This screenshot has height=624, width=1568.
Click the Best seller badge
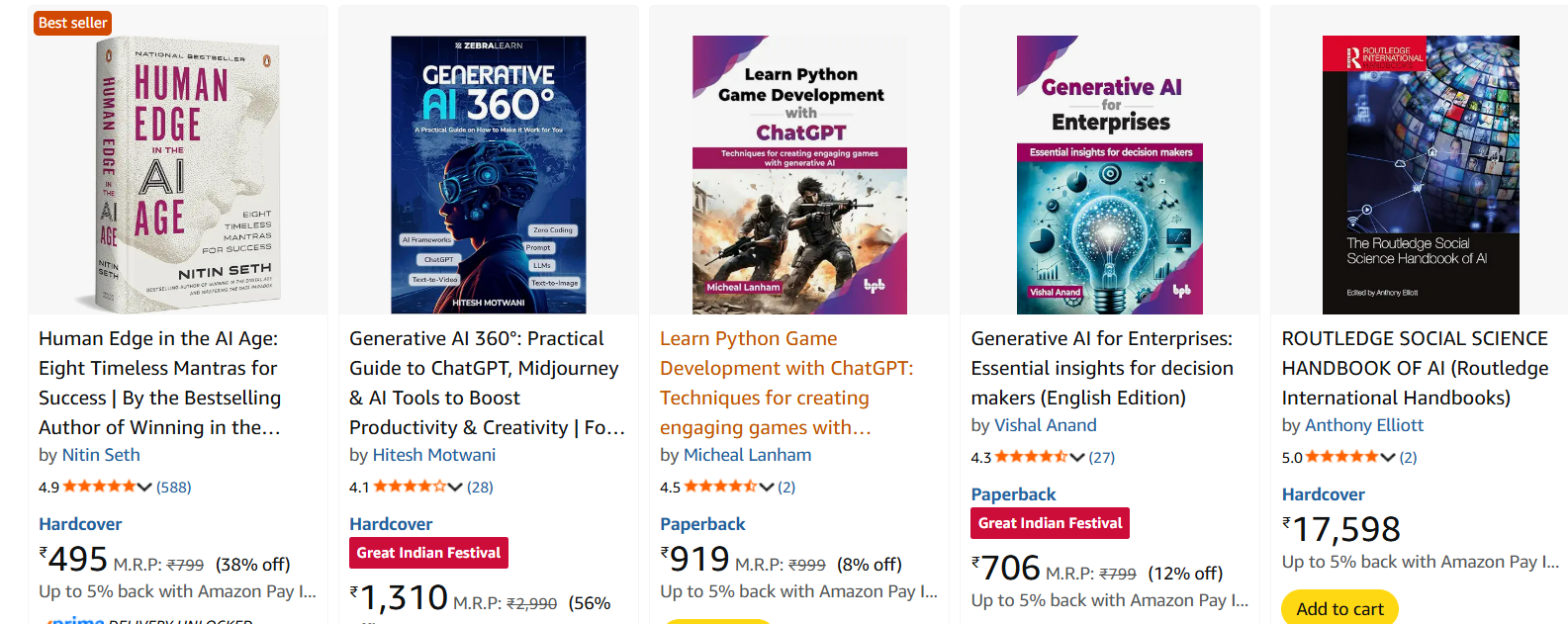pyautogui.click(x=73, y=23)
